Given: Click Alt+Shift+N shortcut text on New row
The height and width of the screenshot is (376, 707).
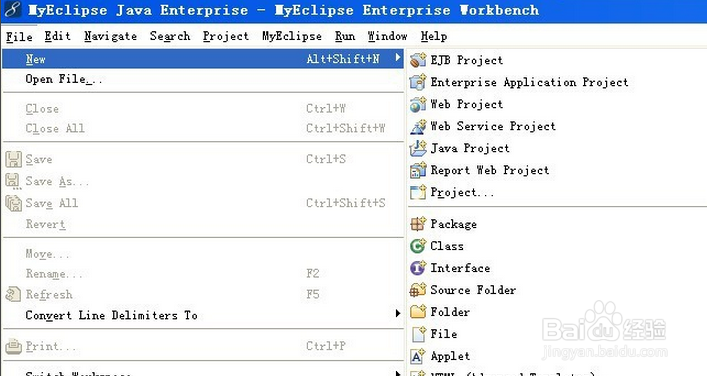Looking at the screenshot, I should (343, 59).
